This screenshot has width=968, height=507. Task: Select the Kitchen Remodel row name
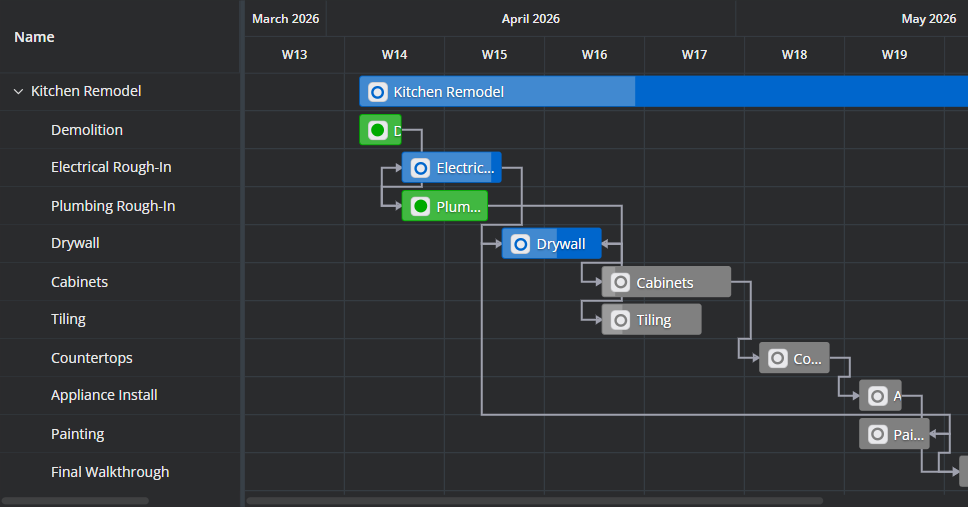point(86,91)
